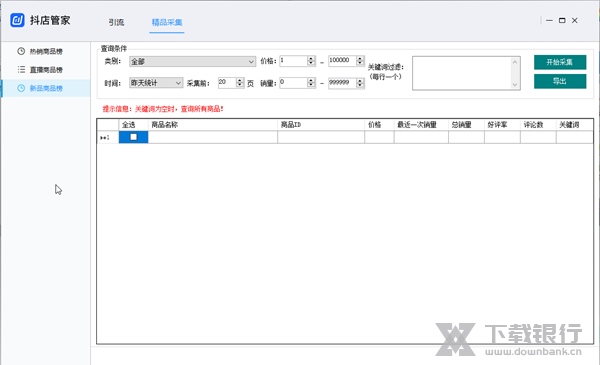Click the 采集前 page count spinner arrows

pyautogui.click(x=240, y=82)
